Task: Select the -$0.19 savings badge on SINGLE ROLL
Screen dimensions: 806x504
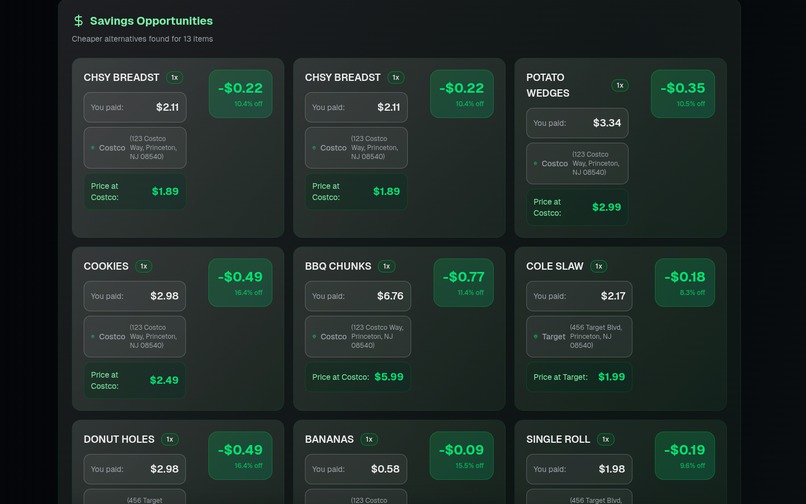Action: [x=685, y=456]
